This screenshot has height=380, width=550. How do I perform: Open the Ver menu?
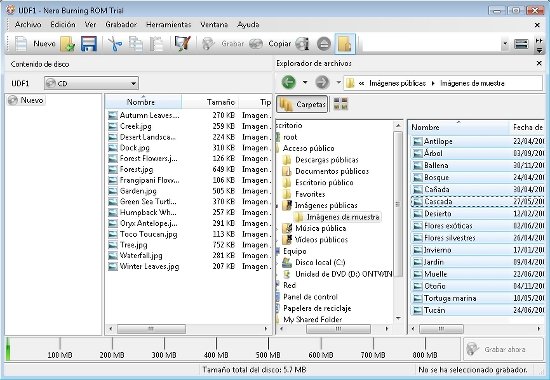point(90,25)
